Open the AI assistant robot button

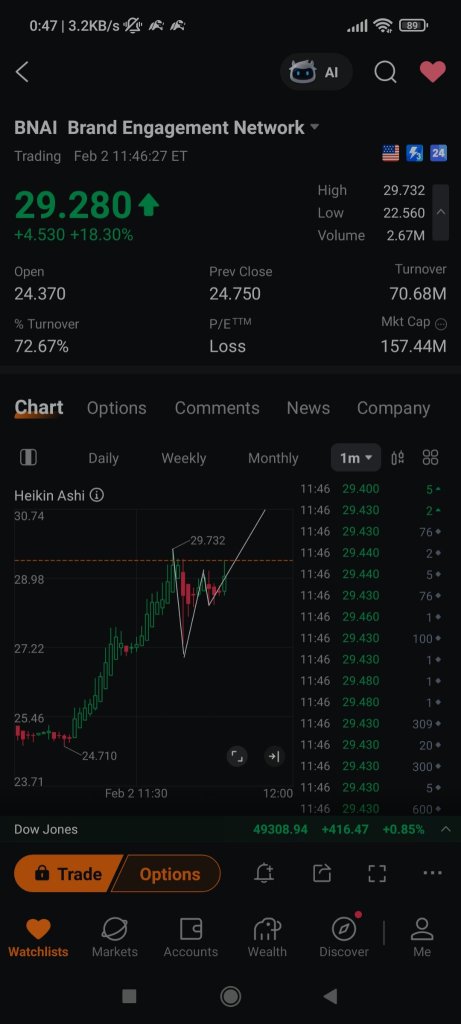pyautogui.click(x=316, y=72)
